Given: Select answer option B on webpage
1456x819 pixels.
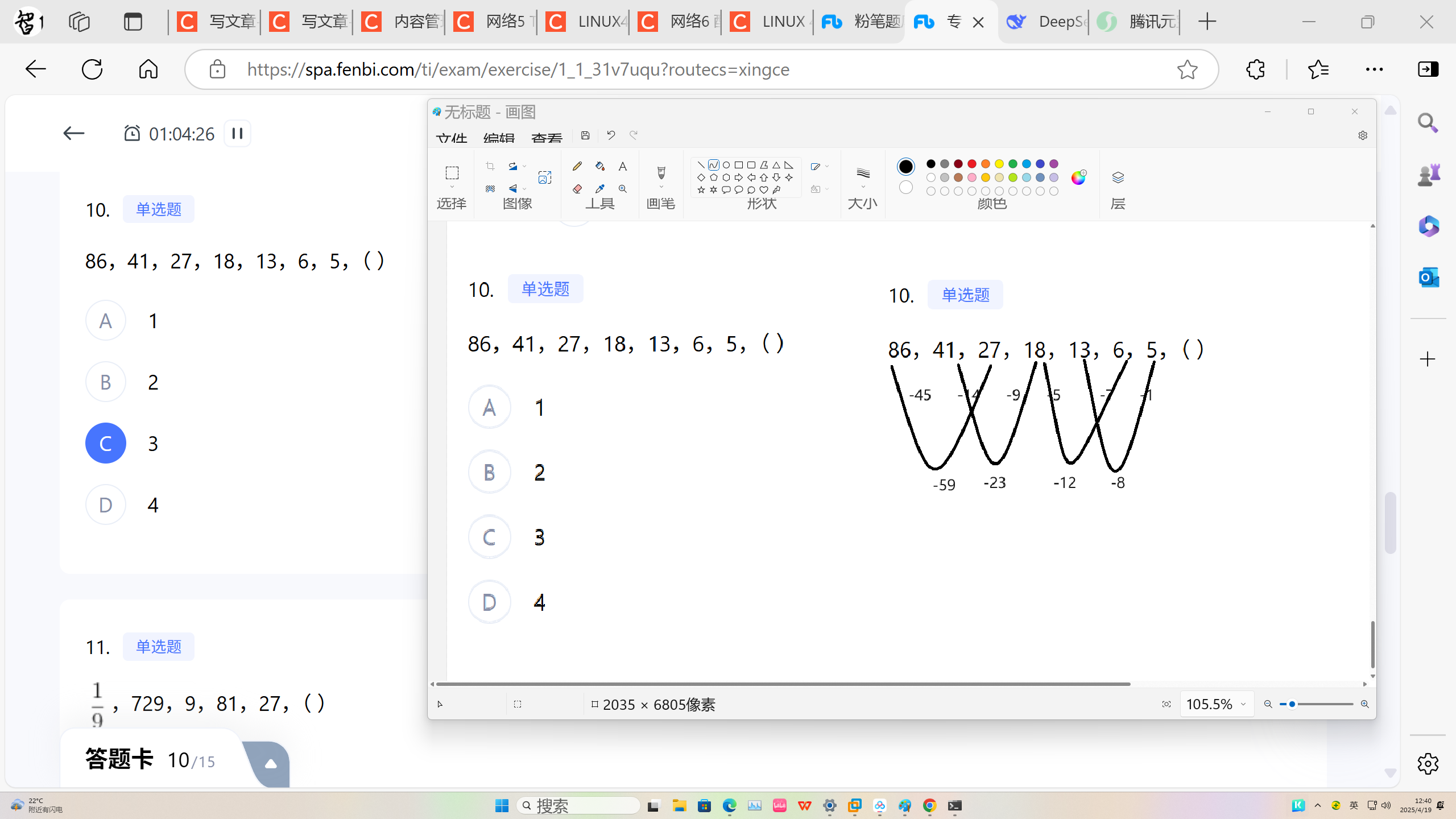Looking at the screenshot, I should 106,382.
